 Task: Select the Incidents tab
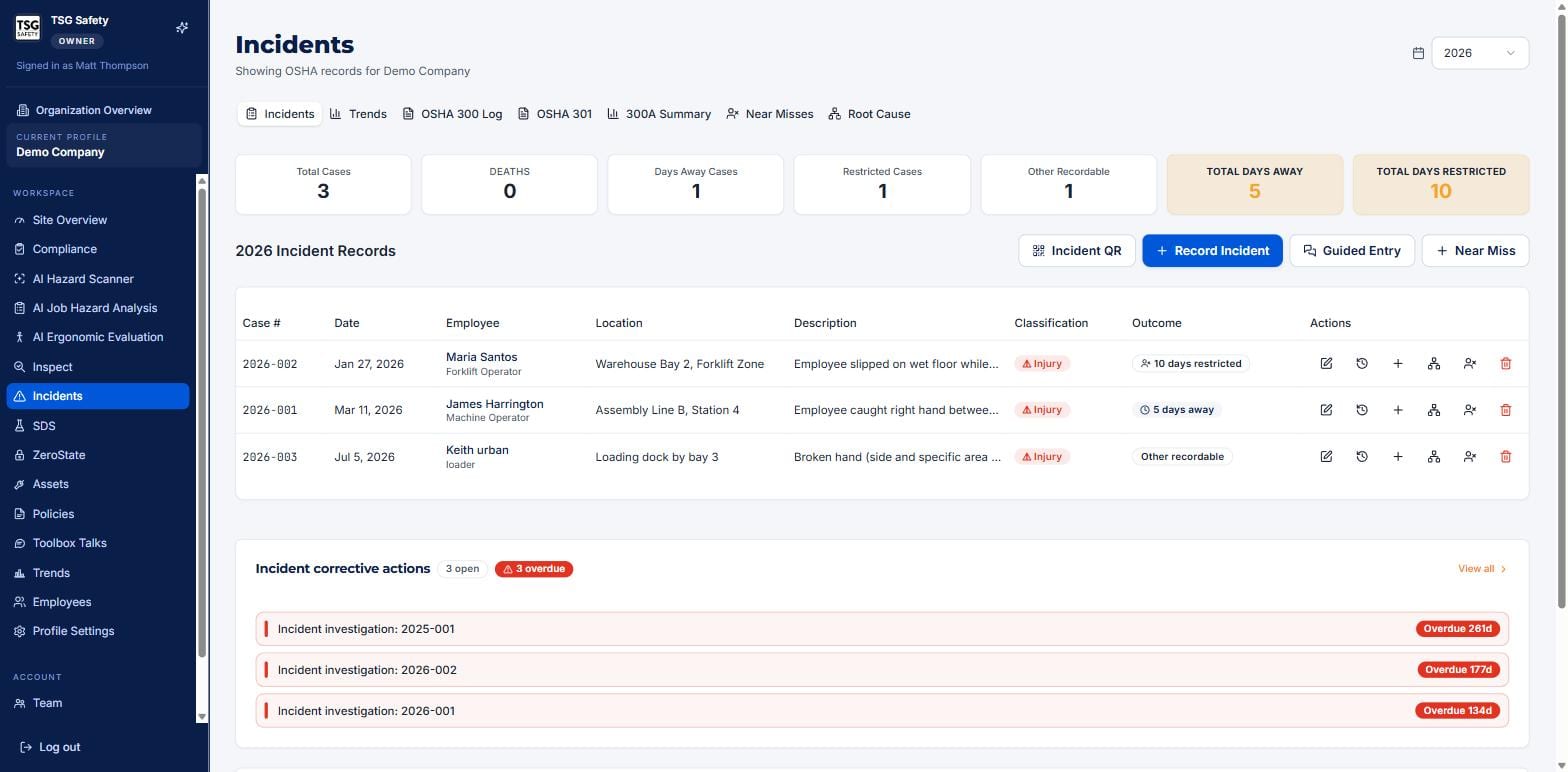pos(280,114)
